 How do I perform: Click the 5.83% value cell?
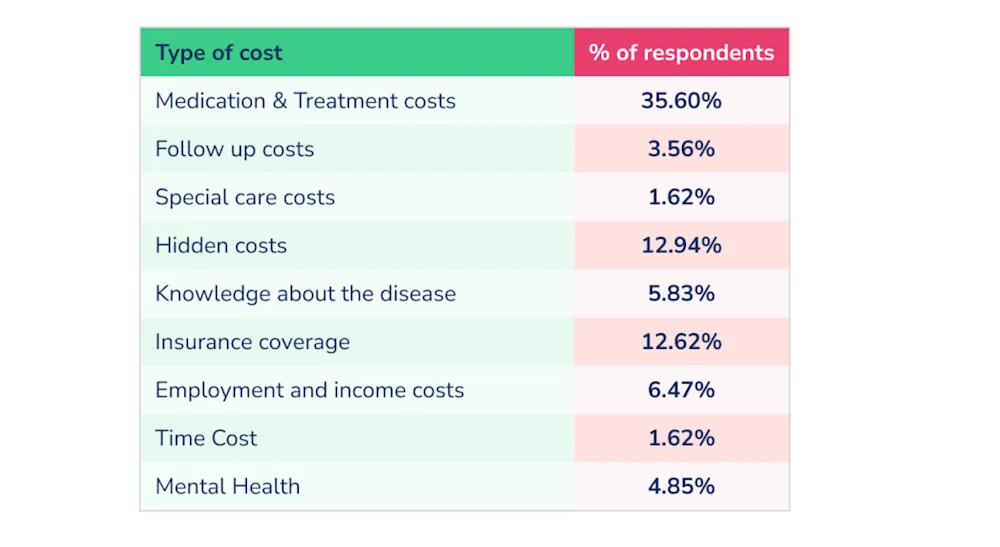tap(681, 293)
